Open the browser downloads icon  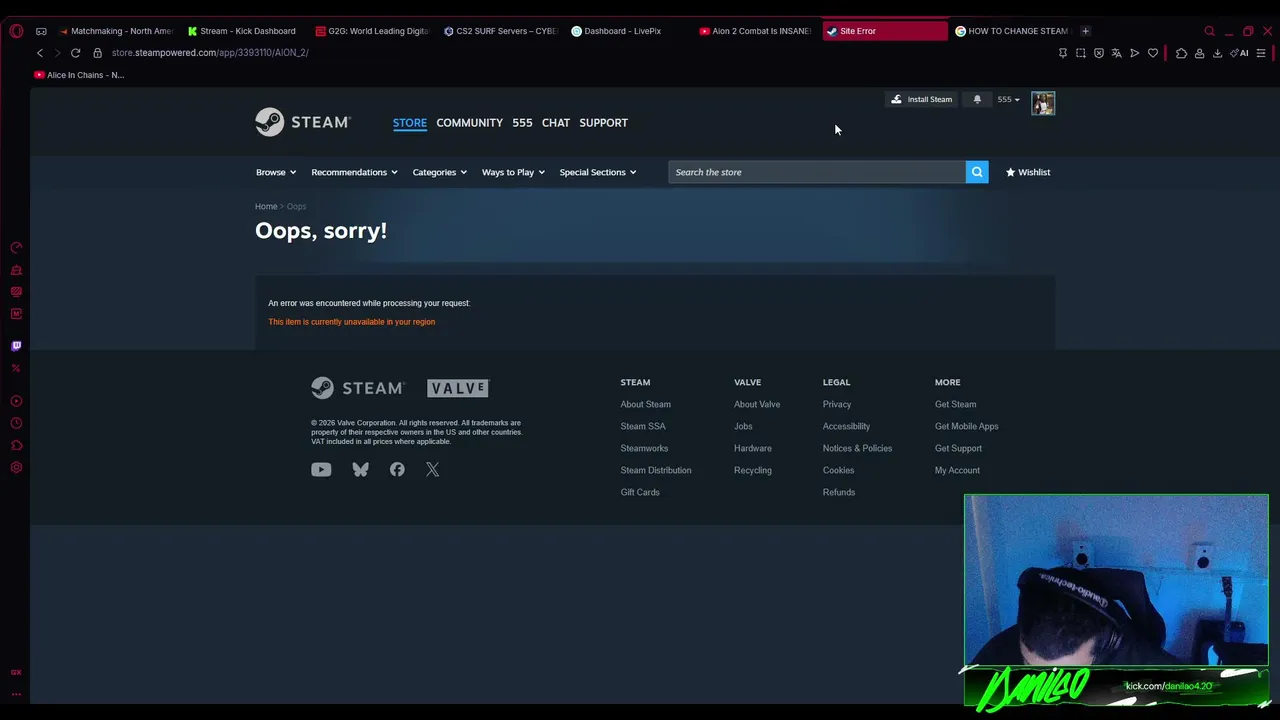click(1217, 53)
